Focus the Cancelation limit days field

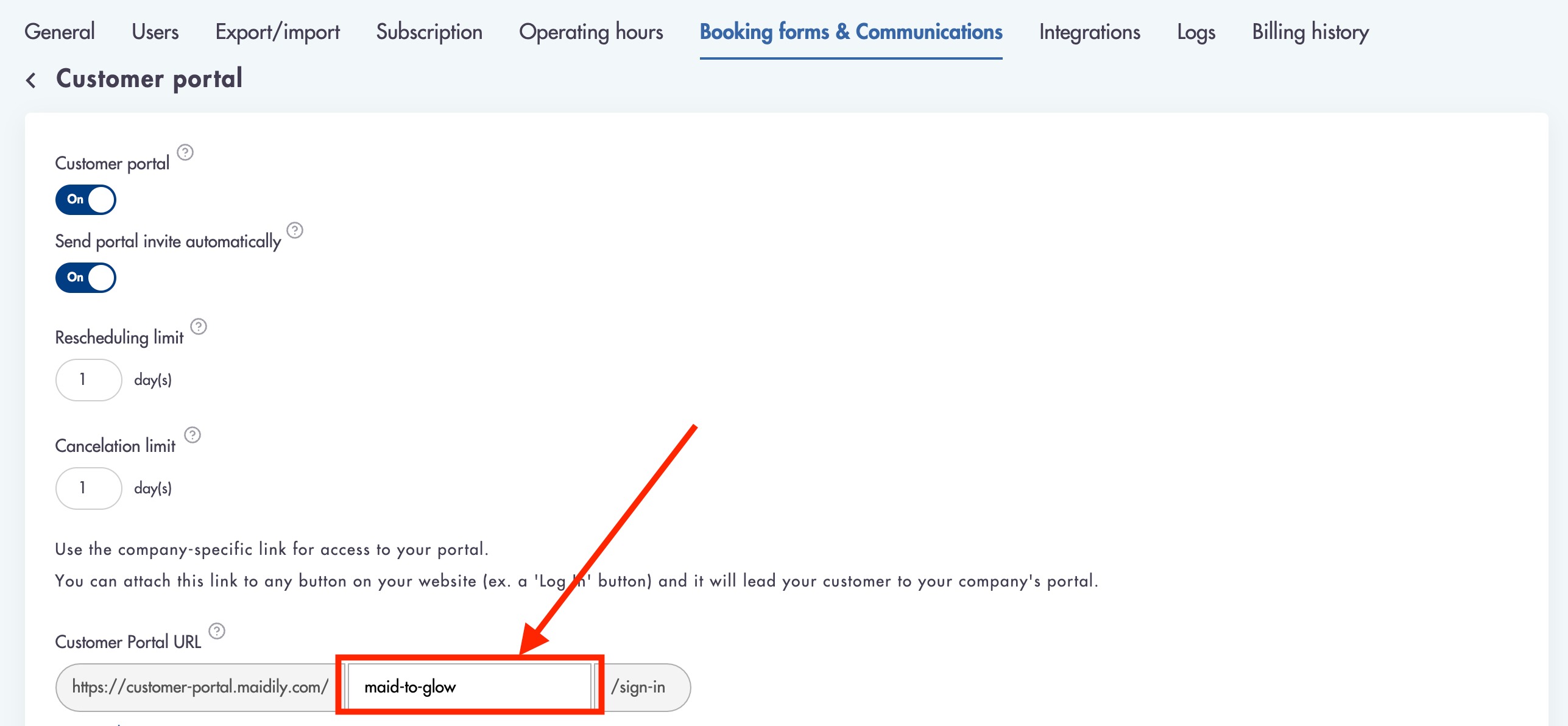click(89, 488)
